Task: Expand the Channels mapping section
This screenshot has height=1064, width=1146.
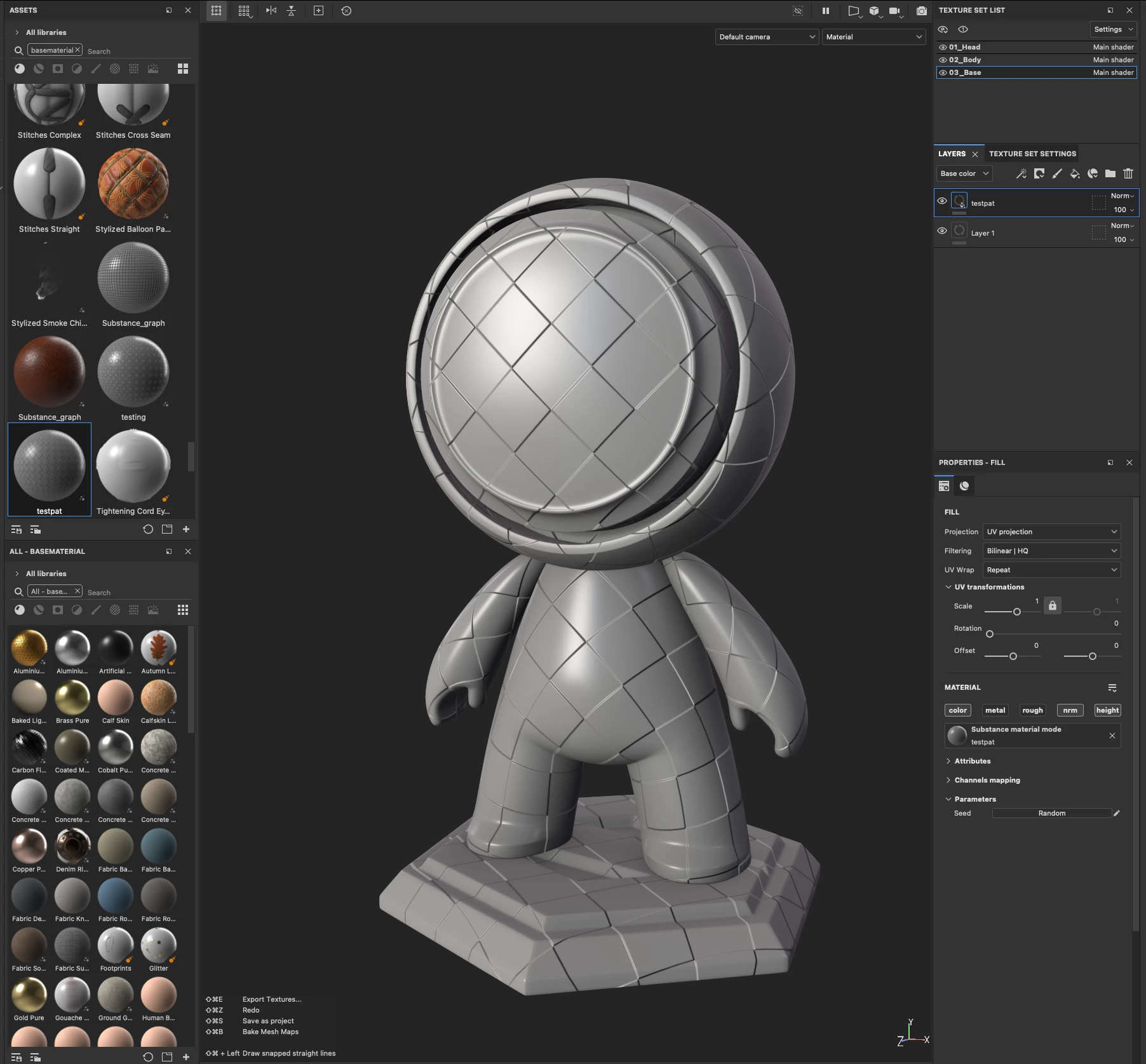Action: pos(948,780)
